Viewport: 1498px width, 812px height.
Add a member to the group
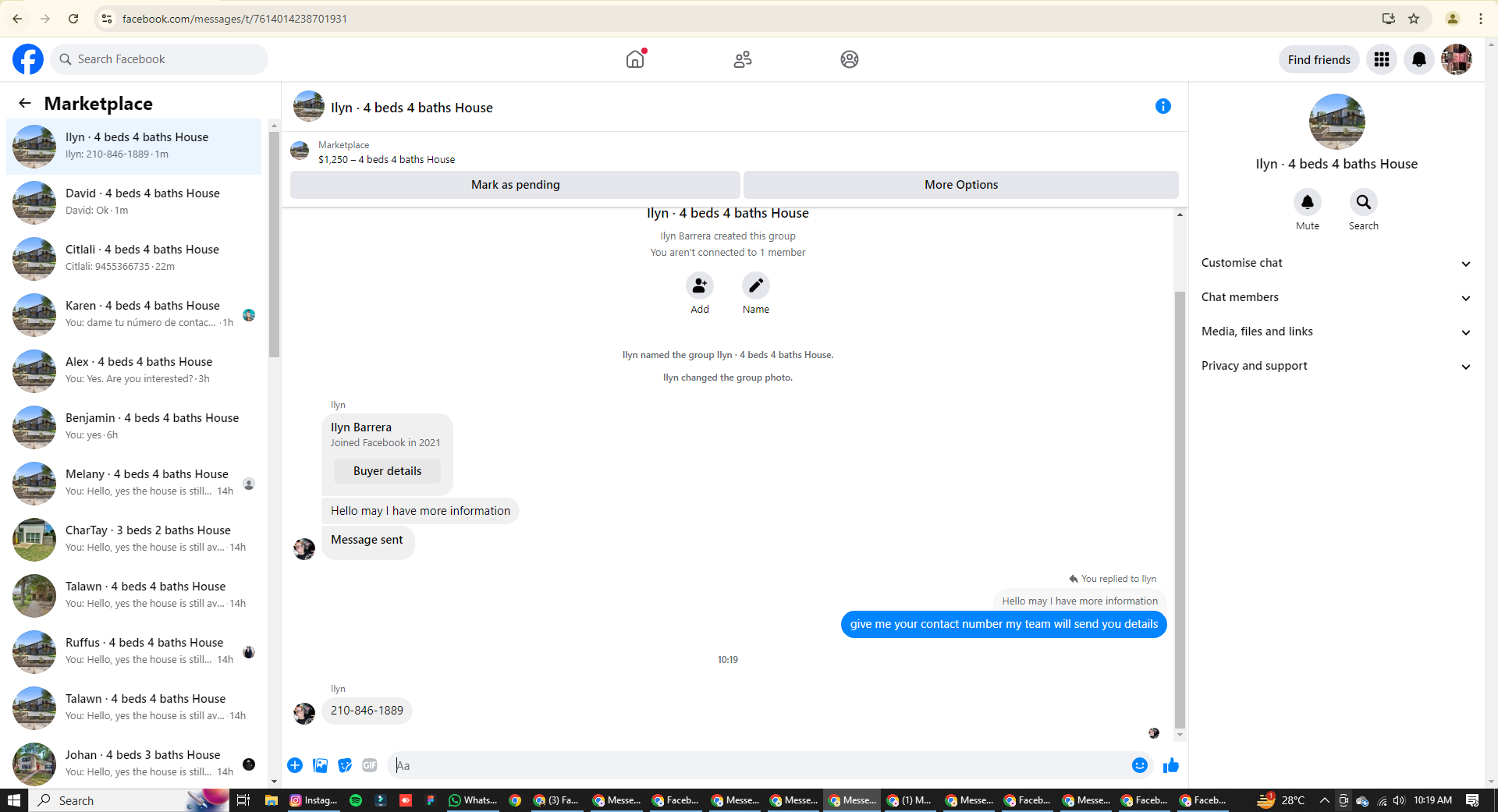[700, 285]
